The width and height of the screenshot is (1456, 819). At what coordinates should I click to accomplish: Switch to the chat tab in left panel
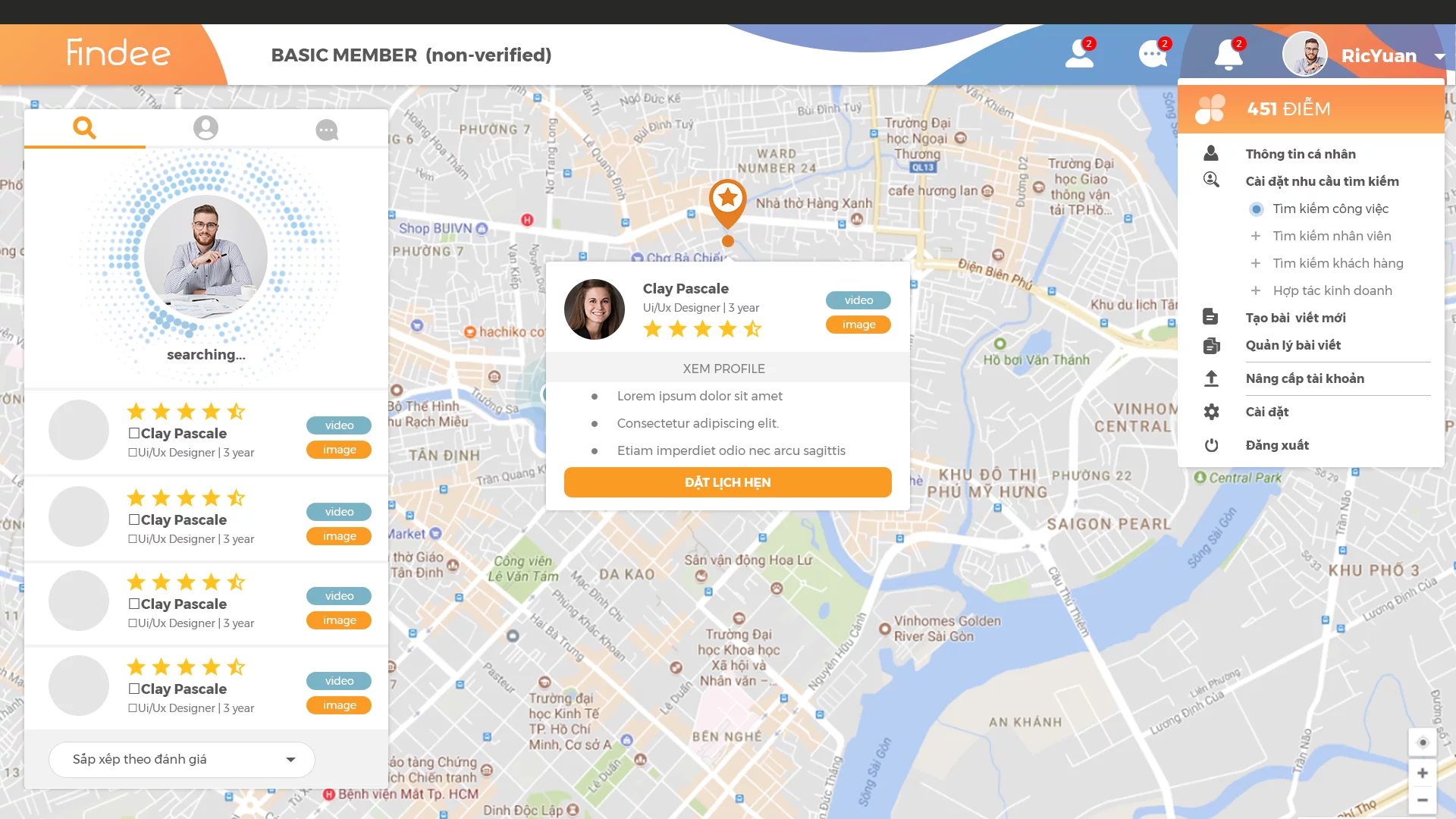pyautogui.click(x=327, y=130)
